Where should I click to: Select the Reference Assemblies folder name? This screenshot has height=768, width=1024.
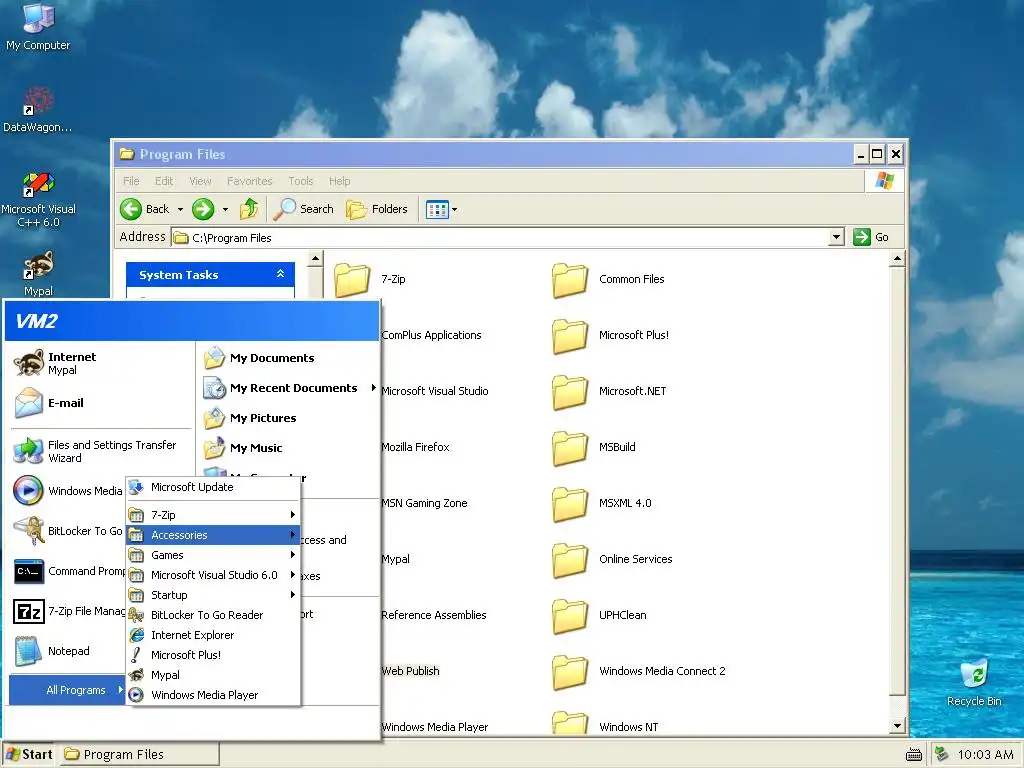point(434,615)
